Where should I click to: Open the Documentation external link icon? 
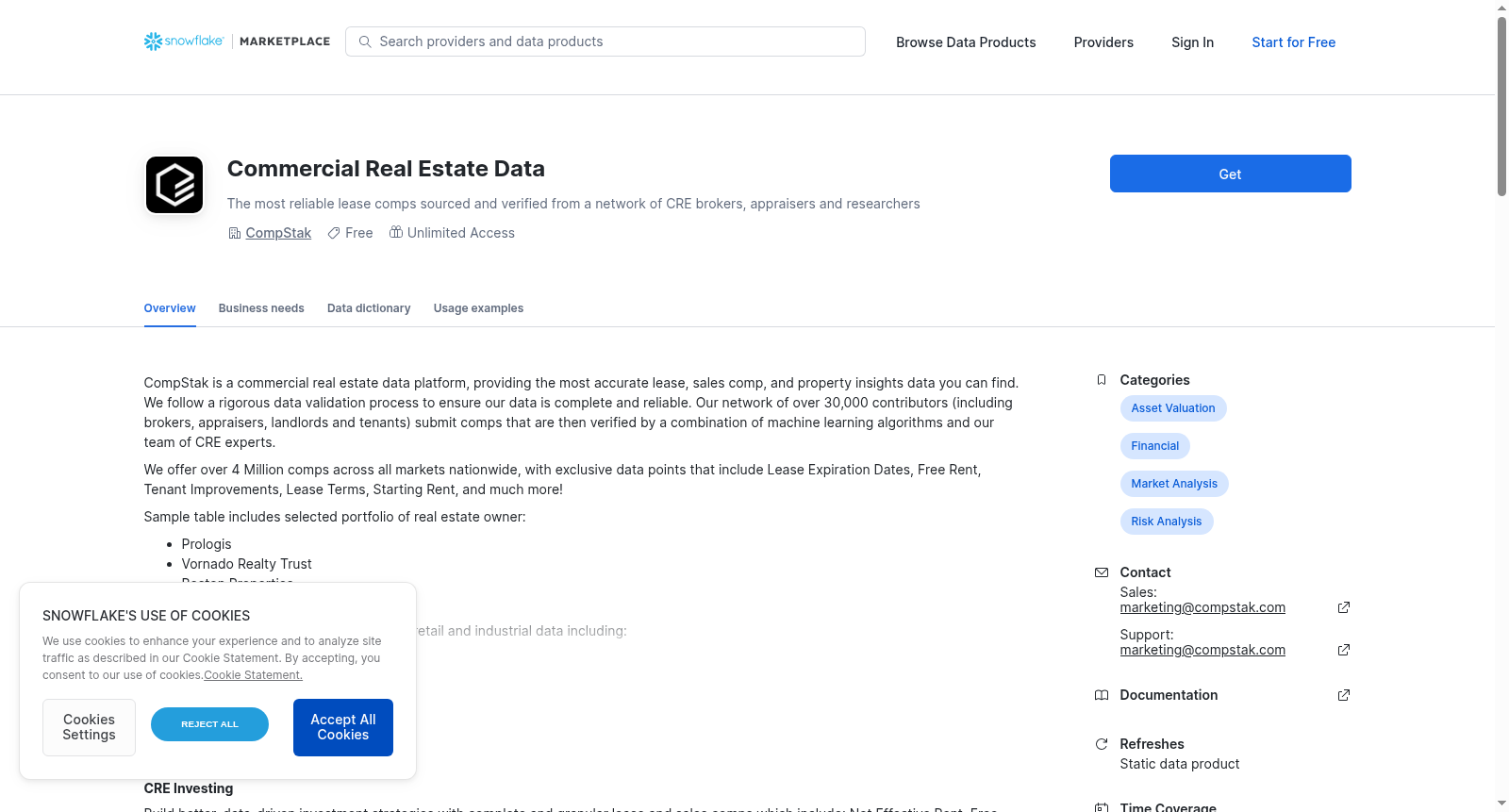[x=1344, y=695]
